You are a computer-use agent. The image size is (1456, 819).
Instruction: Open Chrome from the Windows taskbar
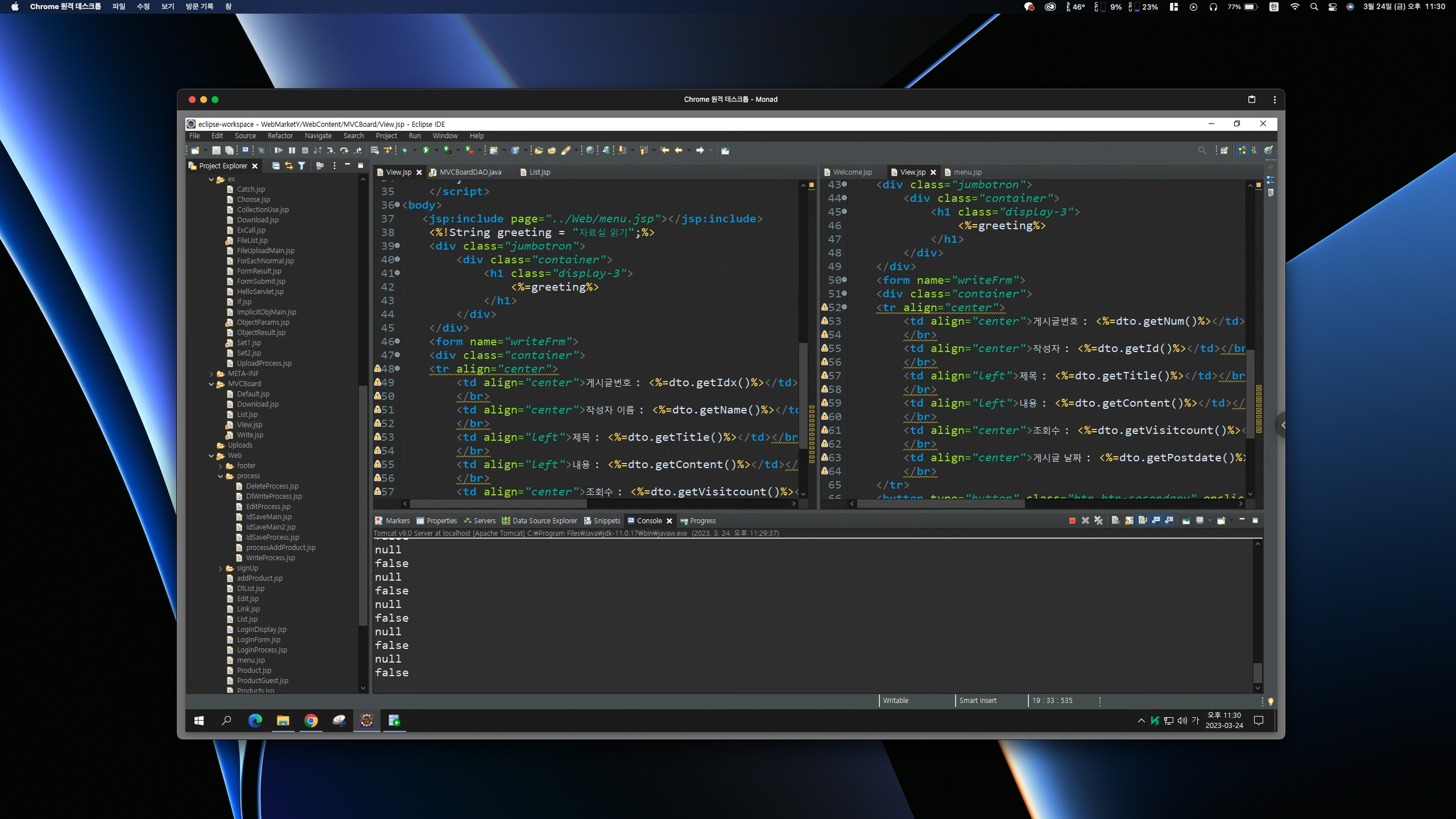coord(311,721)
